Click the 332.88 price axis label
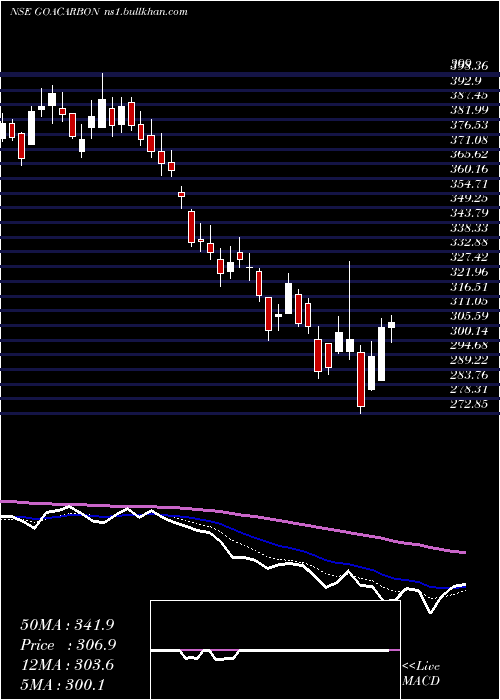 [468, 243]
